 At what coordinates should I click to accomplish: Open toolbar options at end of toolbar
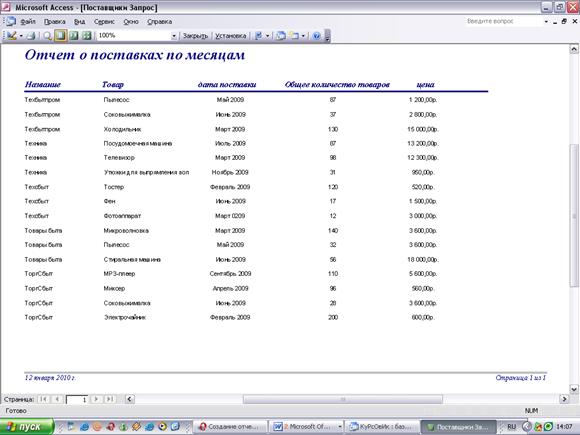(x=327, y=36)
